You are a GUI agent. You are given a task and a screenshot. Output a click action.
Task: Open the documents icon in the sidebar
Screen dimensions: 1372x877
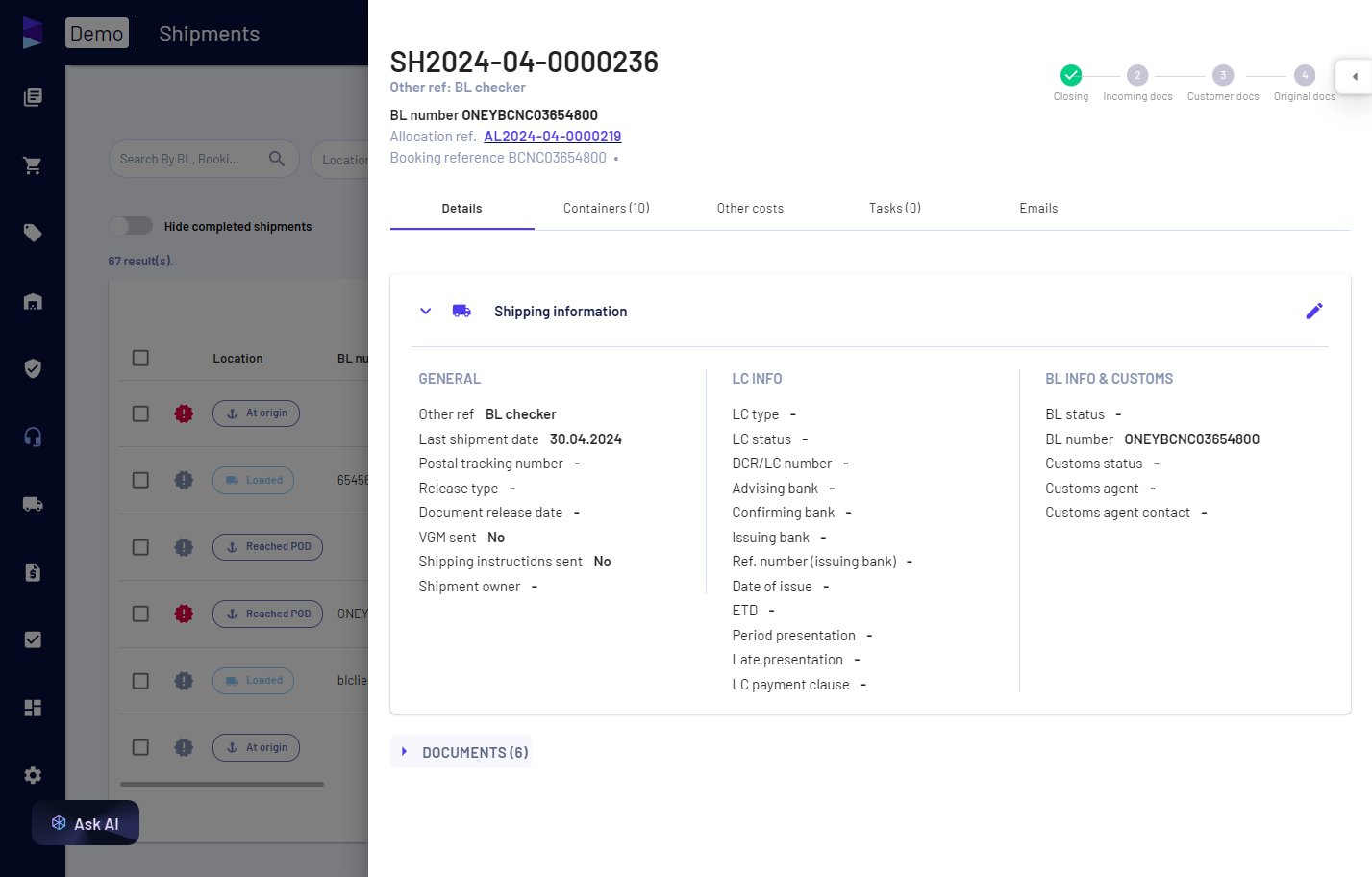click(x=33, y=97)
